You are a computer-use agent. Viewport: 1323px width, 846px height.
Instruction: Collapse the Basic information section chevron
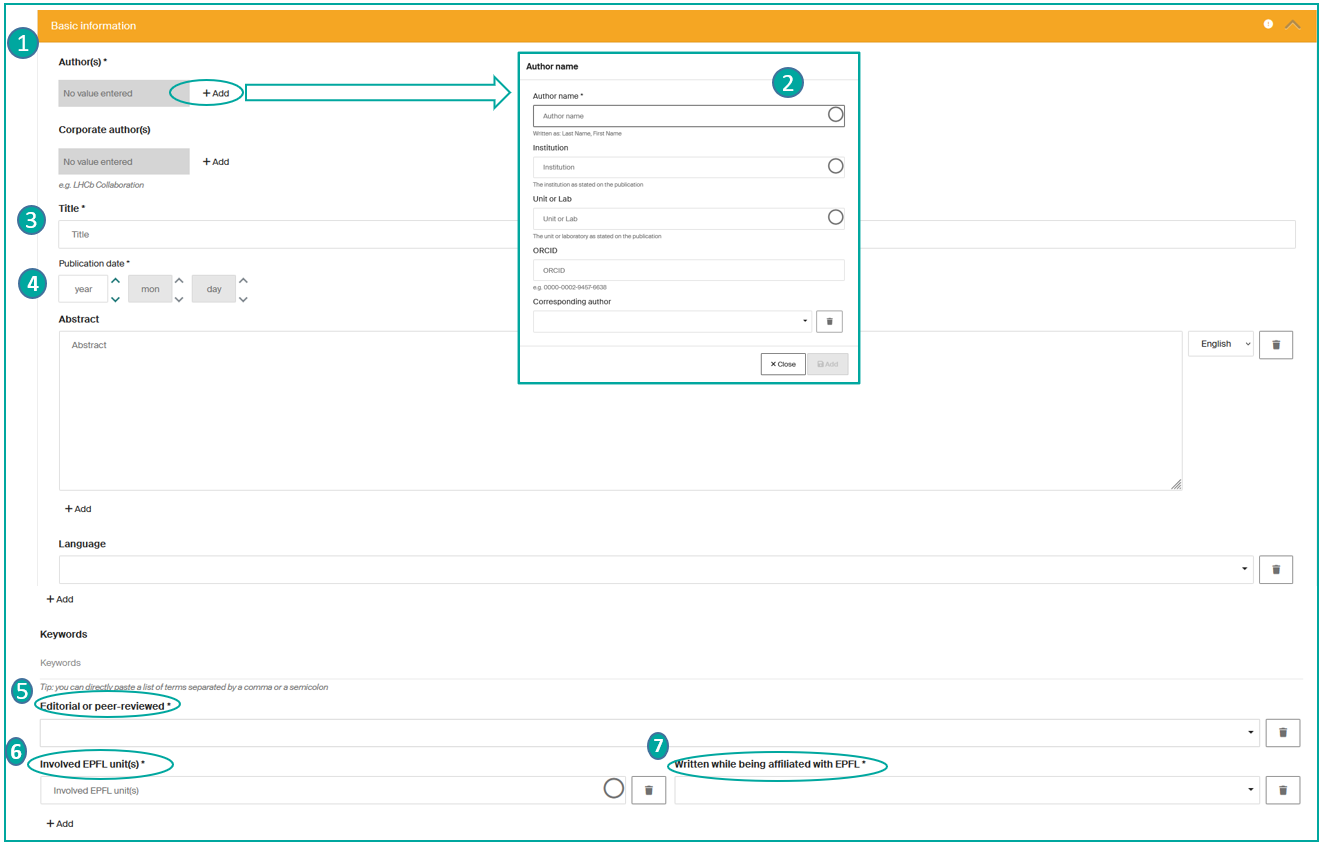coord(1293,24)
